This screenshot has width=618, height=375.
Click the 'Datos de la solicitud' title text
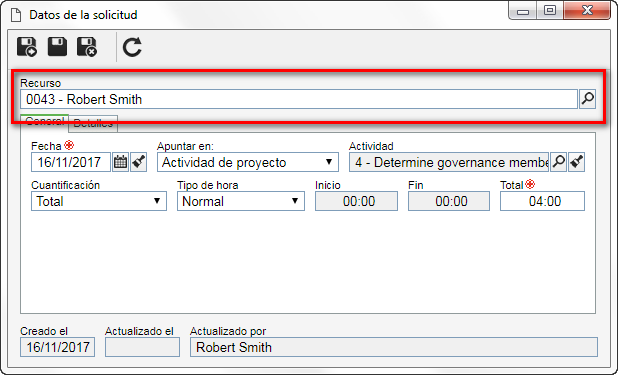(83, 15)
